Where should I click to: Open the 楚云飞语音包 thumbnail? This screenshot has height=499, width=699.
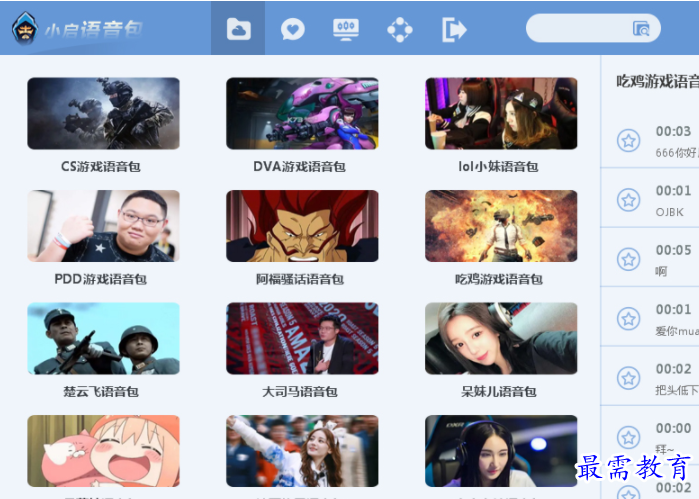pyautogui.click(x=103, y=338)
